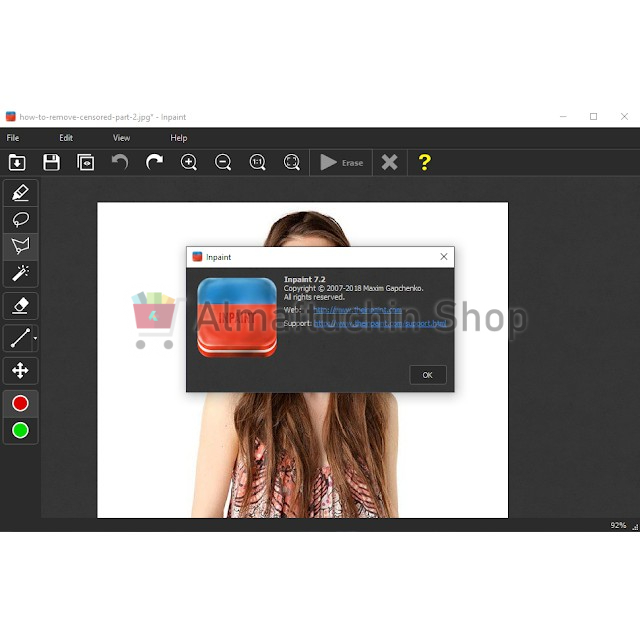Screen dimensions: 640x640
Task: Click the Save floppy disk icon
Action: (52, 162)
